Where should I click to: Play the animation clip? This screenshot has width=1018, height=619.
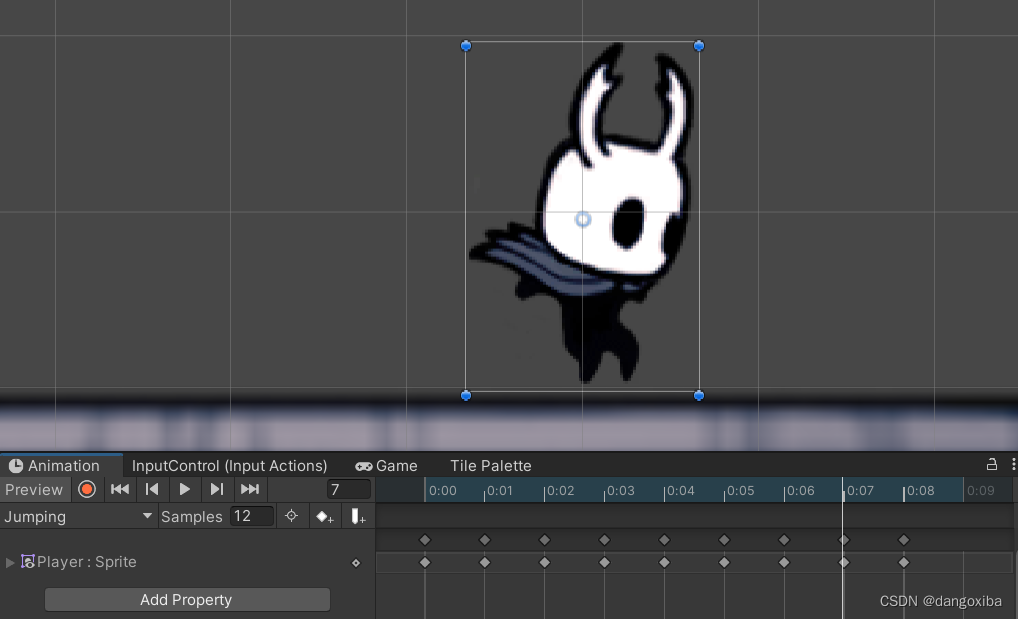184,489
